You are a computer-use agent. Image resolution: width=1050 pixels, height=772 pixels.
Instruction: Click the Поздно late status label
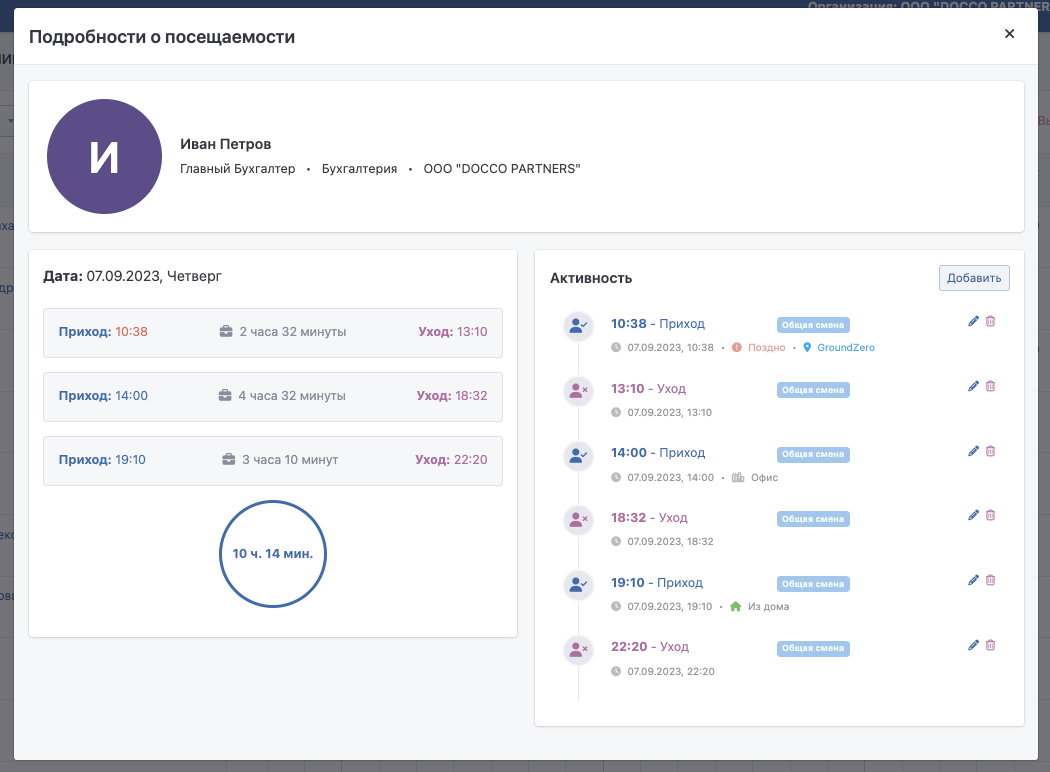[x=767, y=348]
